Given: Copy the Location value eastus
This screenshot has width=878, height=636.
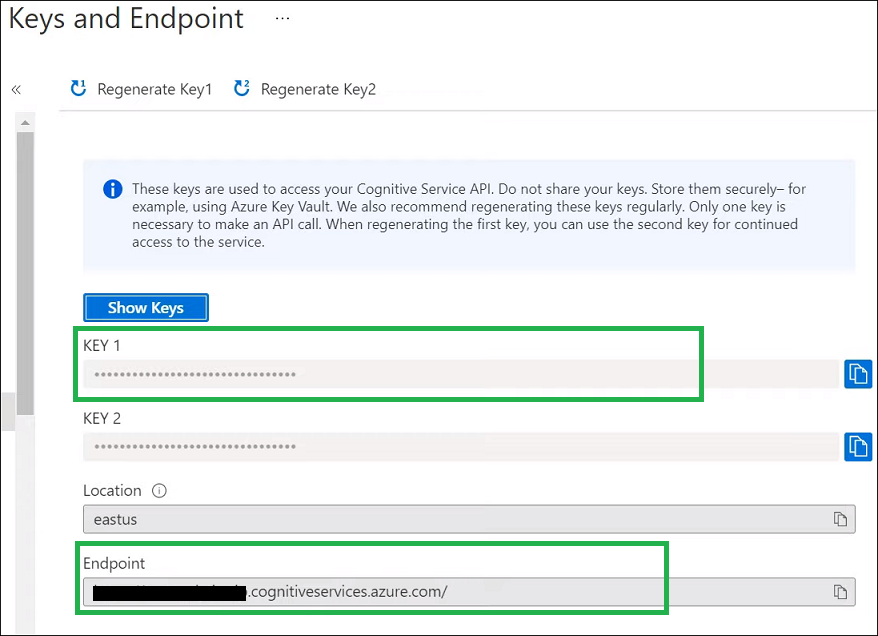Looking at the screenshot, I should [x=840, y=519].
